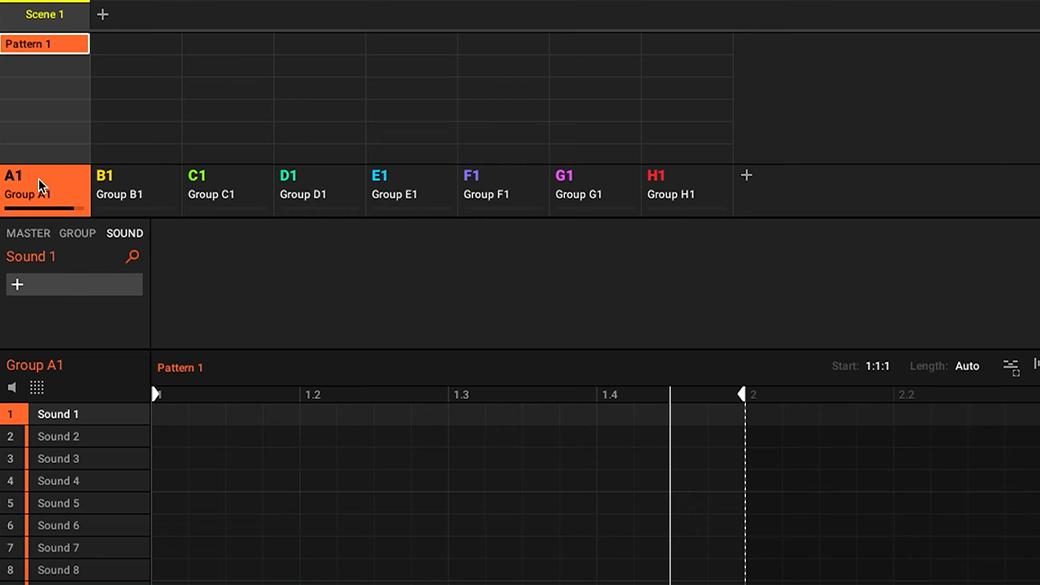The height and width of the screenshot is (585, 1040).
Task: Toggle pad view grid icon
Action: coord(37,387)
